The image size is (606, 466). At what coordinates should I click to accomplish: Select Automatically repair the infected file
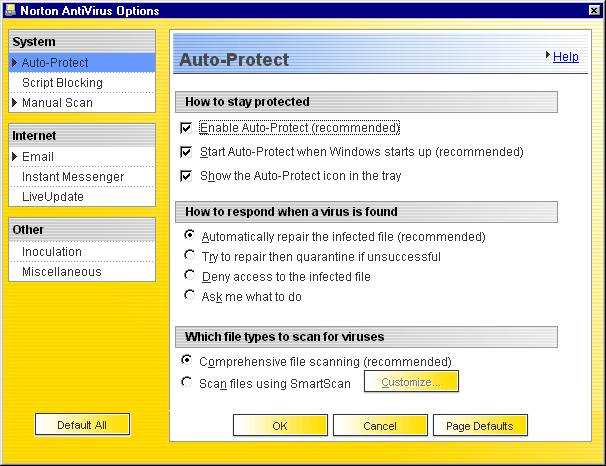188,237
